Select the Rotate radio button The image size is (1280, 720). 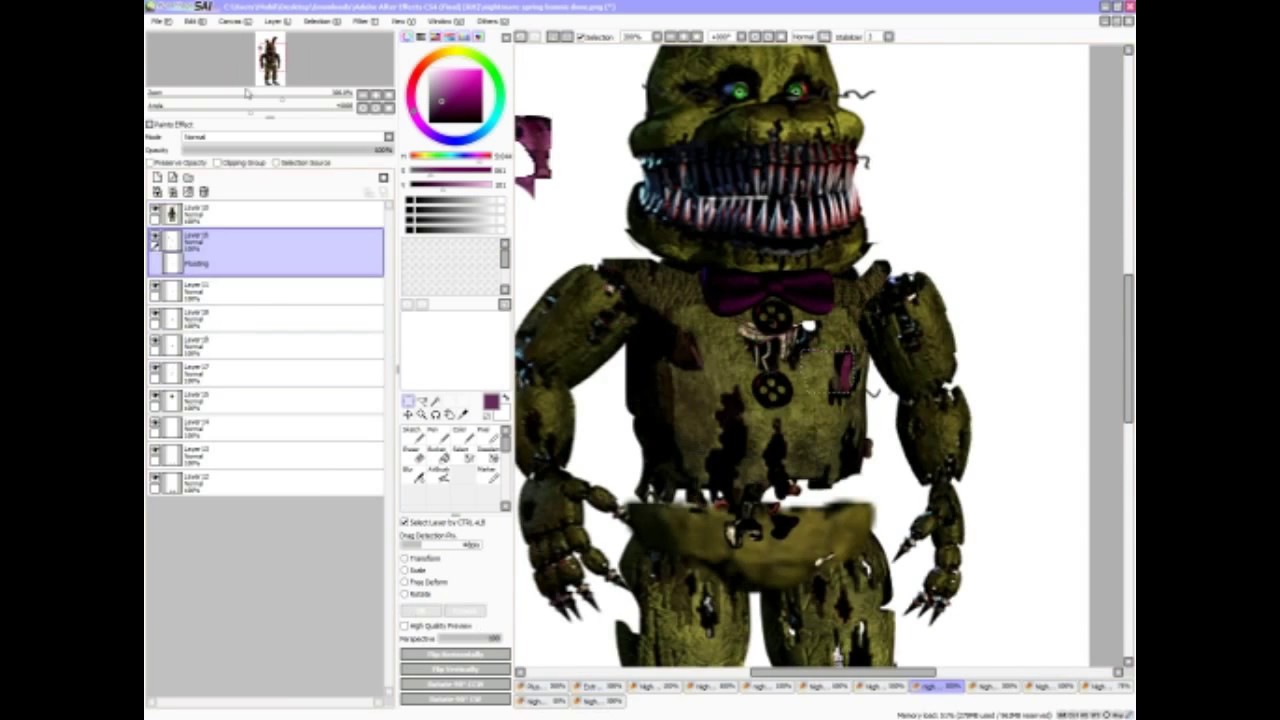coord(405,594)
